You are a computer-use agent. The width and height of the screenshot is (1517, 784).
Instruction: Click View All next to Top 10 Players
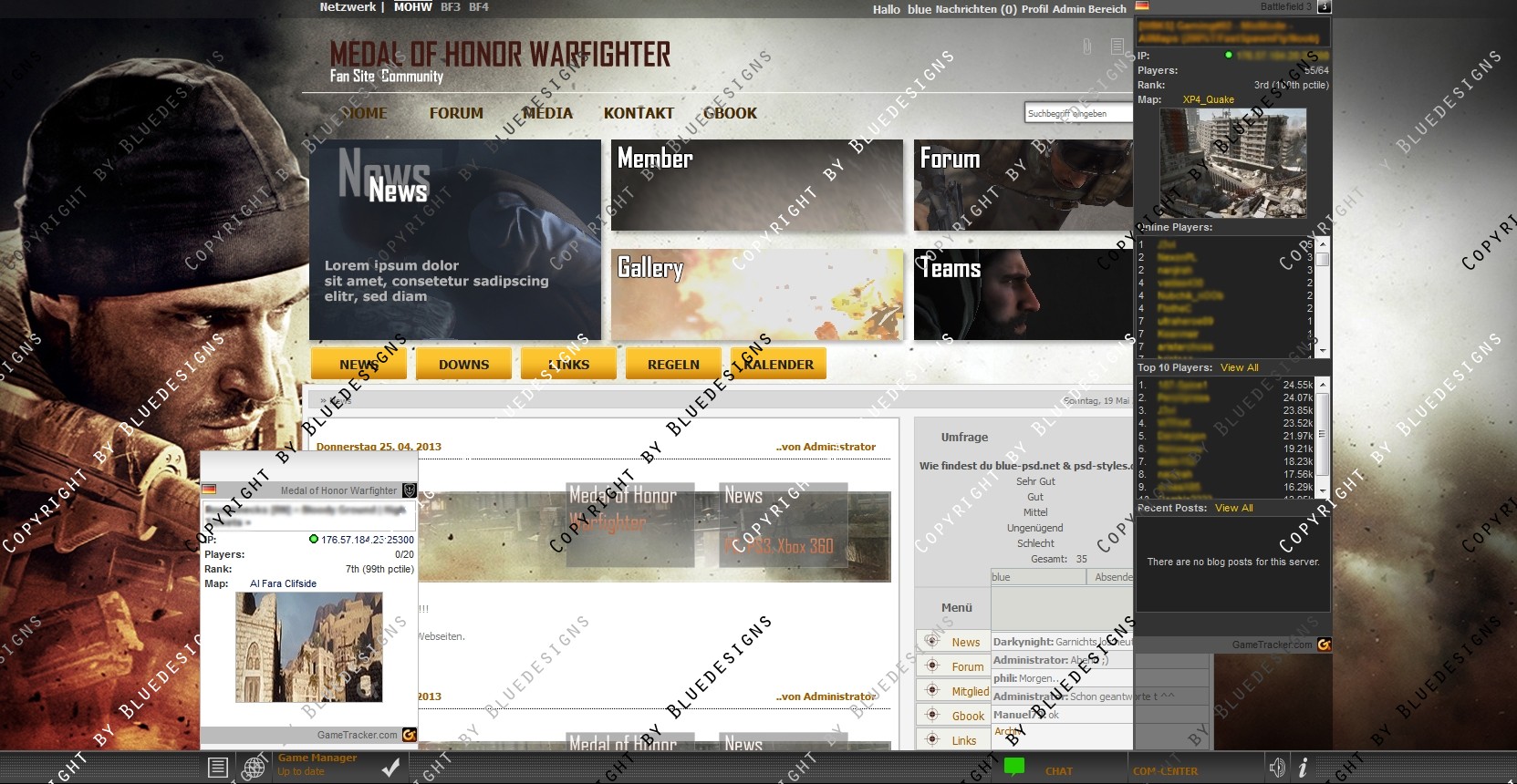1239,367
